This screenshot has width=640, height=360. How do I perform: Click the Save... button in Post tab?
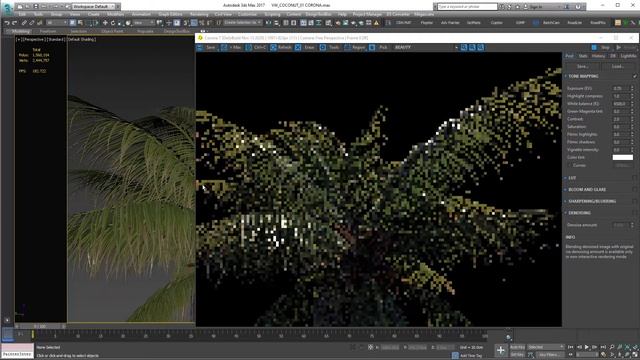click(582, 66)
